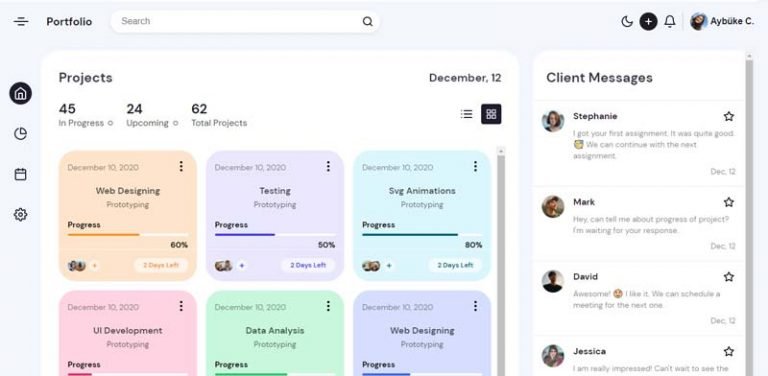Click the December, 12 date text
Screen dimensions: 768x376
[x=465, y=78]
